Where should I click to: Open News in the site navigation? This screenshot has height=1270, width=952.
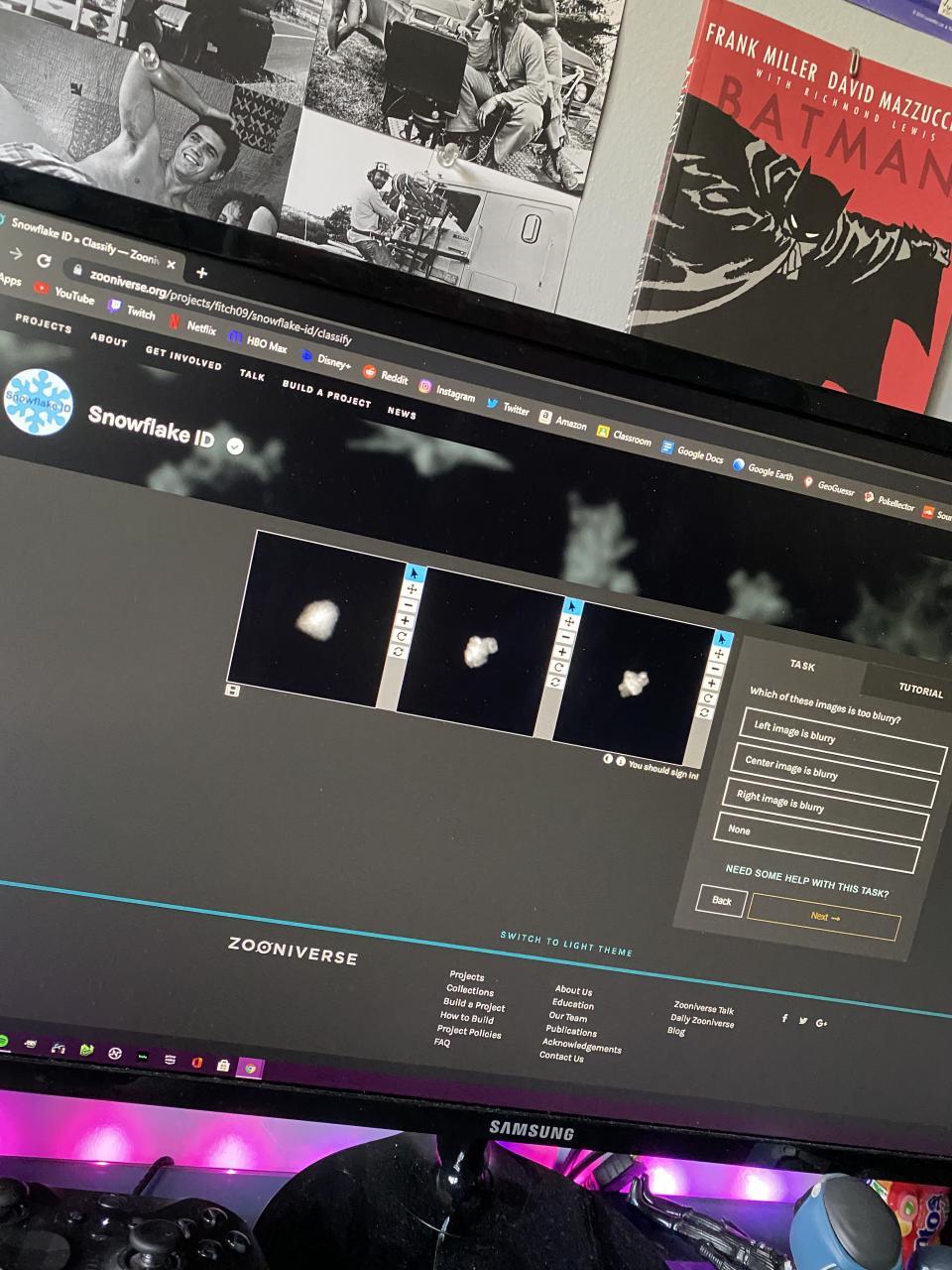402,411
